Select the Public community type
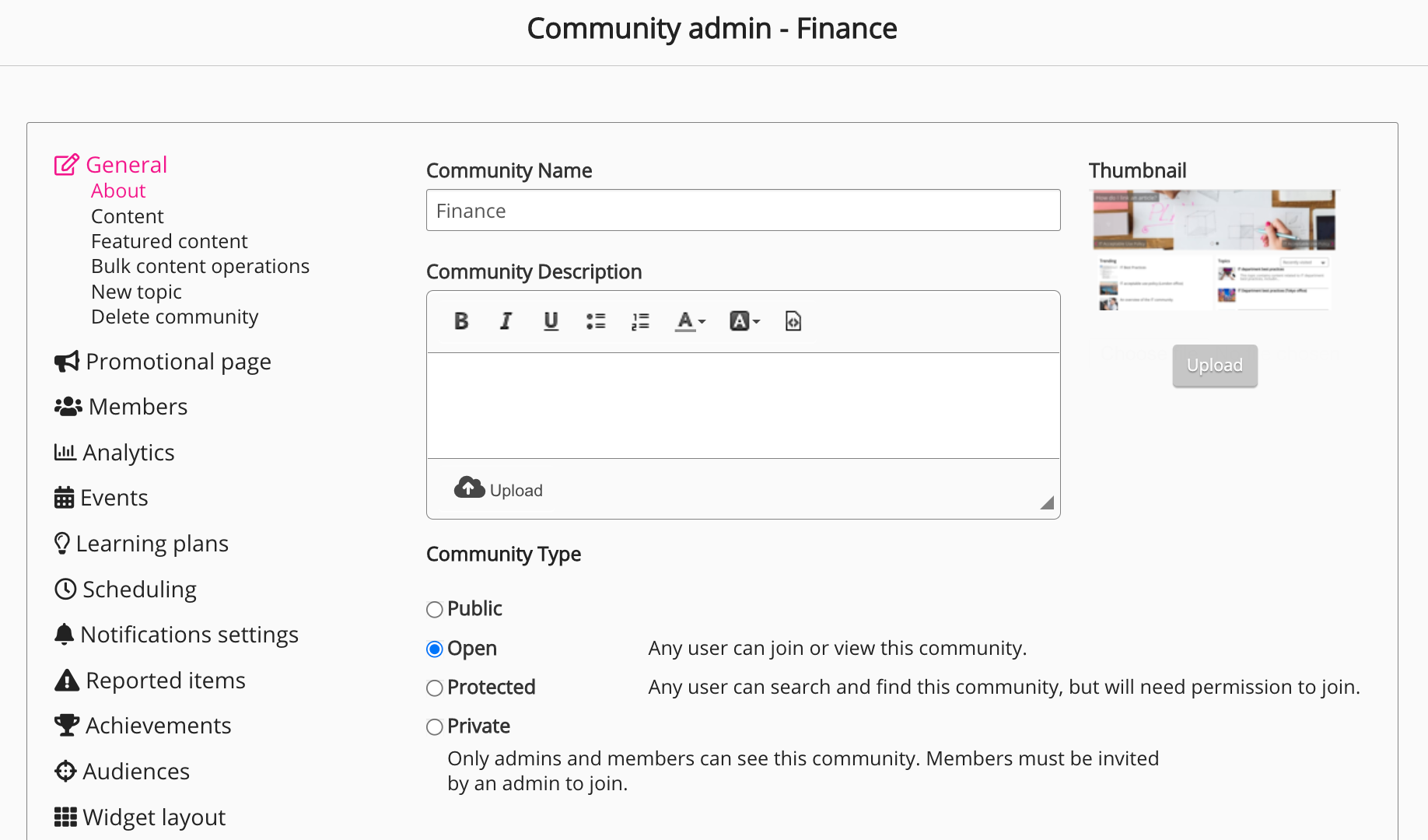 (x=435, y=610)
